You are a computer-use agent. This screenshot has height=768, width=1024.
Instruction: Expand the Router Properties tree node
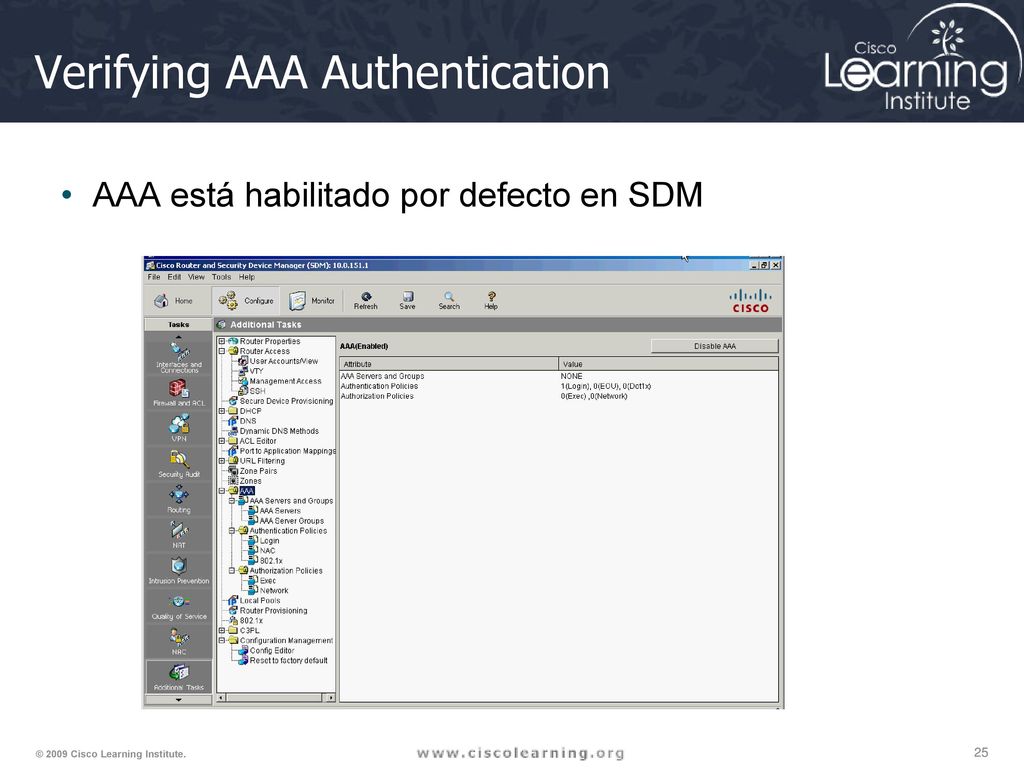(222, 341)
